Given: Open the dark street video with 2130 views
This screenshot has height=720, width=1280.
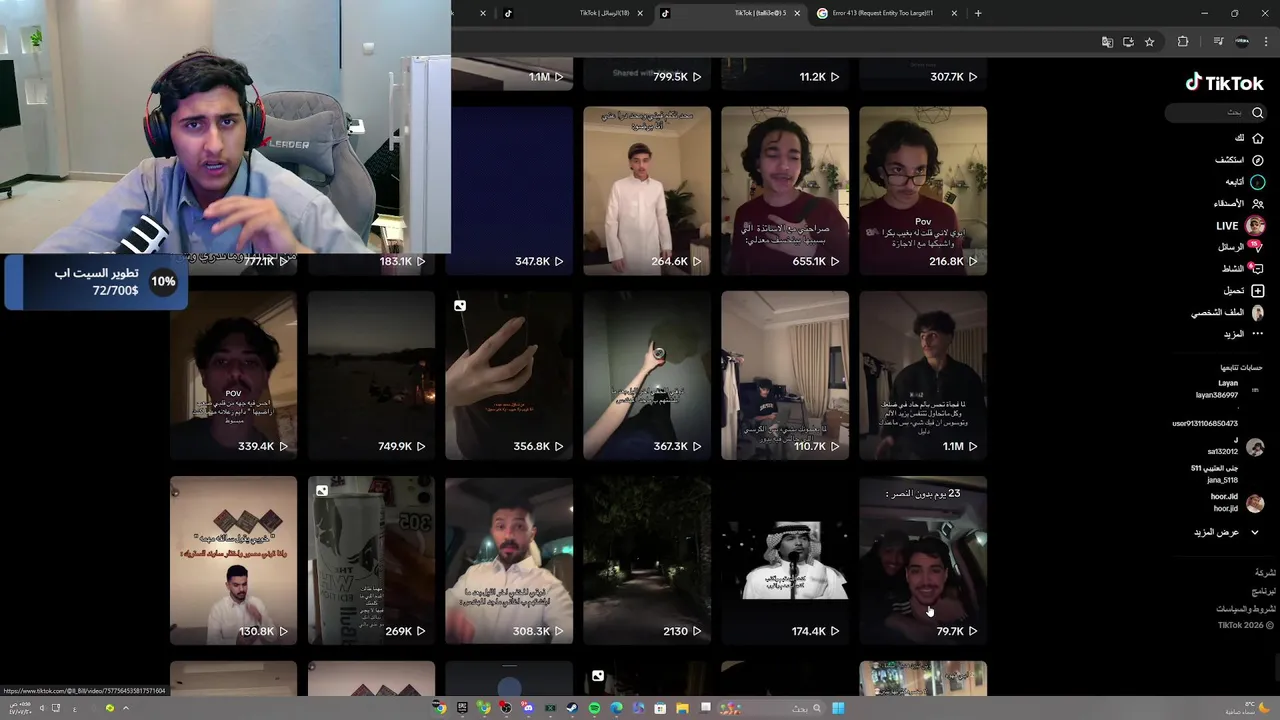Looking at the screenshot, I should 647,560.
